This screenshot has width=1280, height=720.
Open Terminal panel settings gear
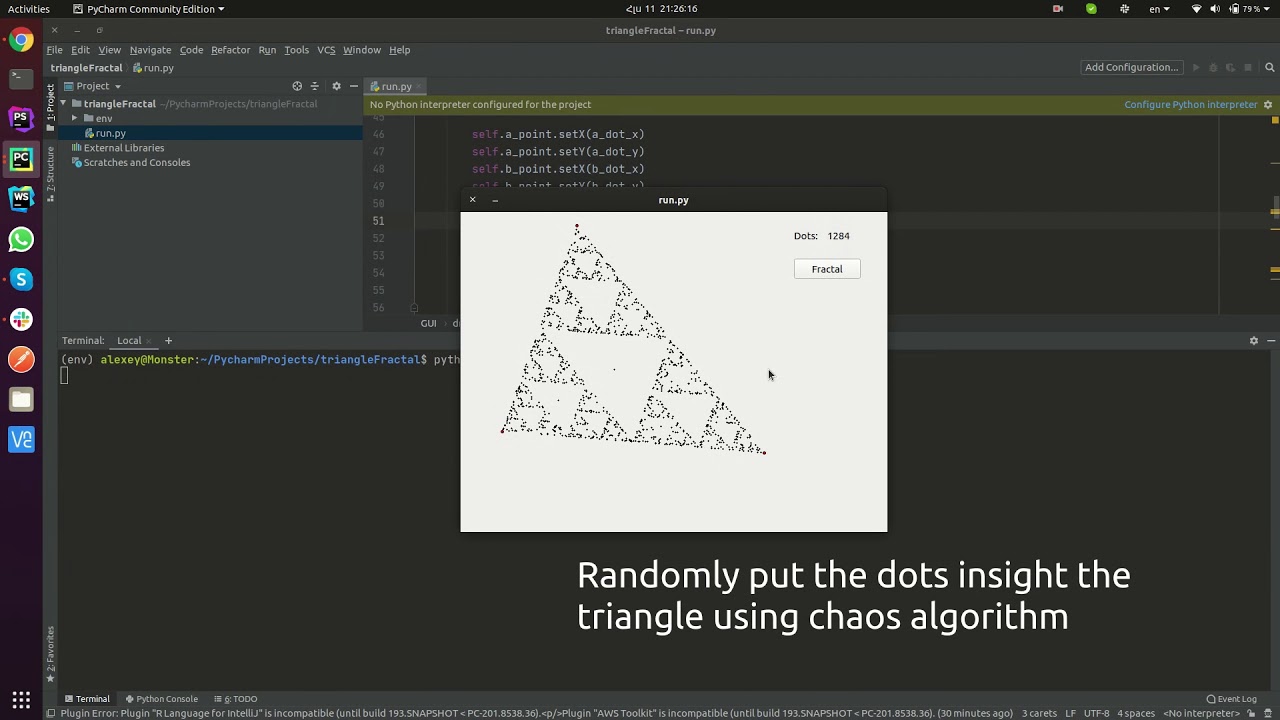(x=1254, y=341)
